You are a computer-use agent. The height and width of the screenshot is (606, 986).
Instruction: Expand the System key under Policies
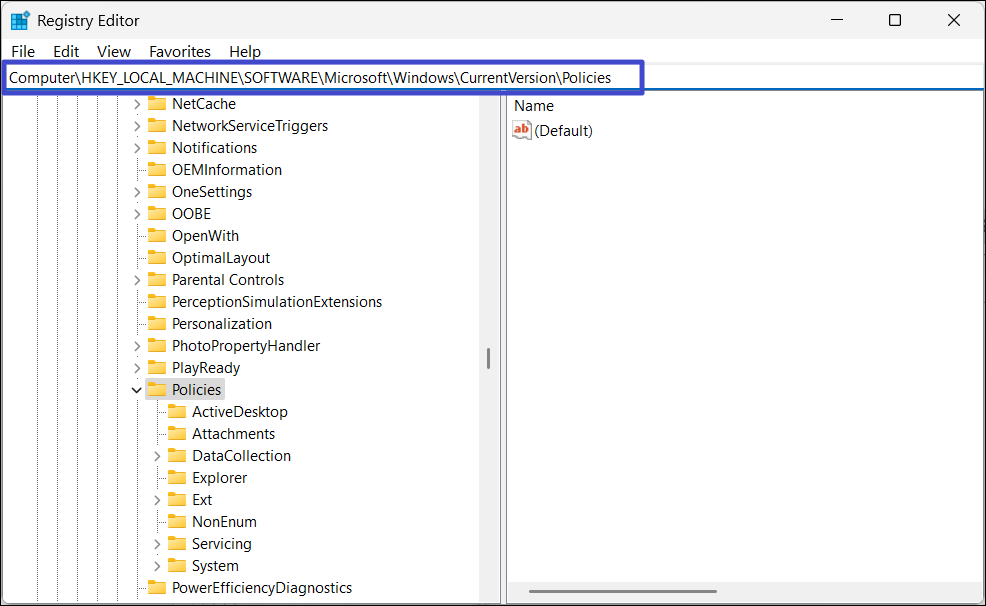(x=157, y=566)
